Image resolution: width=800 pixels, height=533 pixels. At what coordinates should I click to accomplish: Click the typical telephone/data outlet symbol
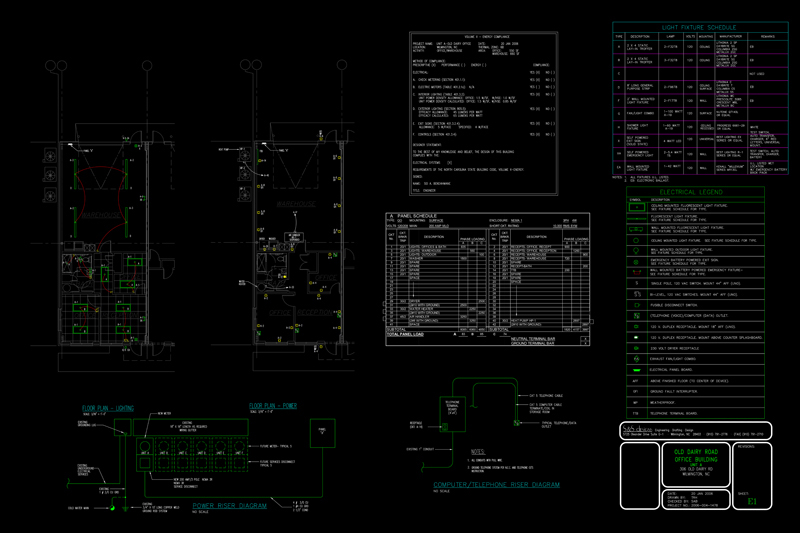(x=516, y=424)
